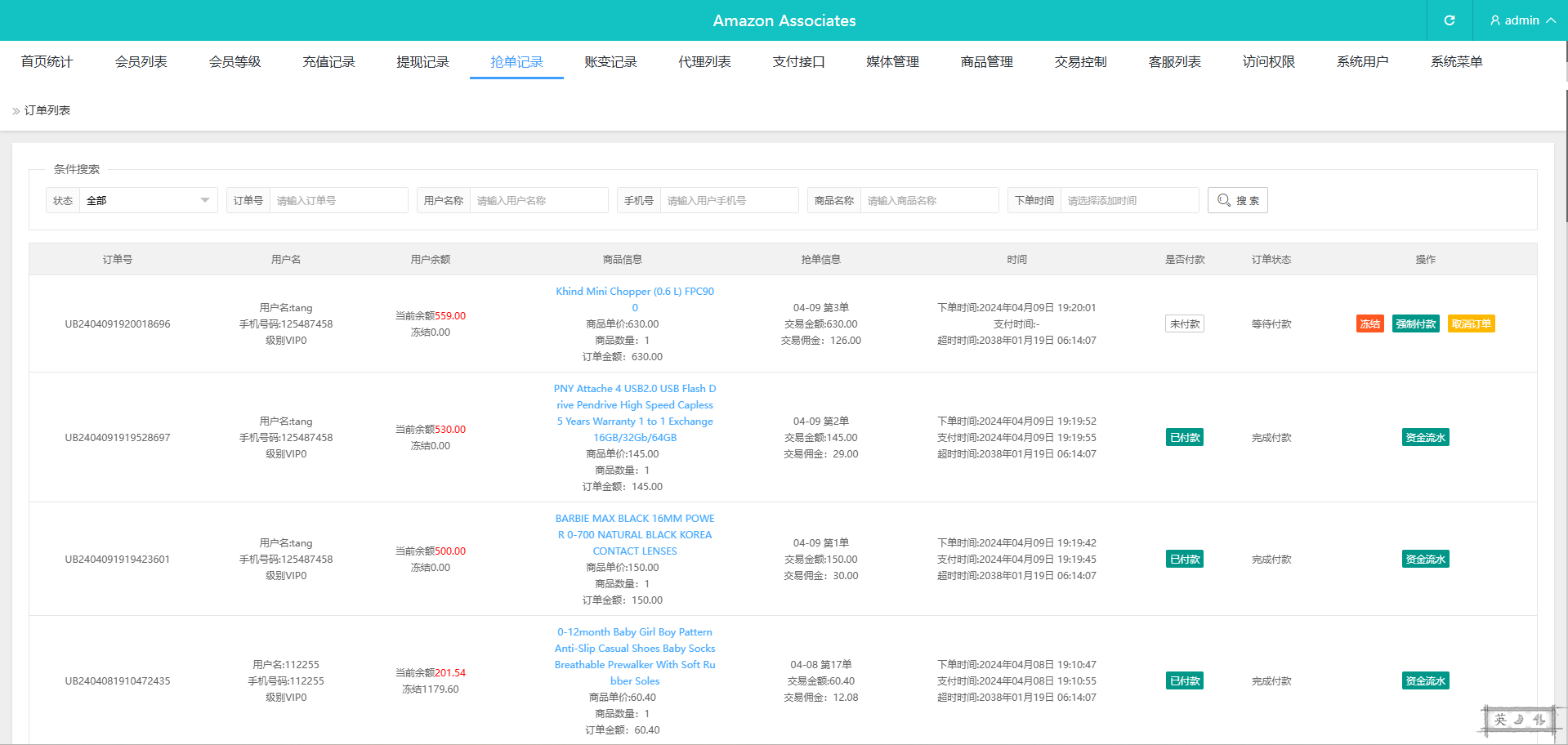Open the Khind Mini Chopper product link
The height and width of the screenshot is (745, 1568).
pos(635,292)
